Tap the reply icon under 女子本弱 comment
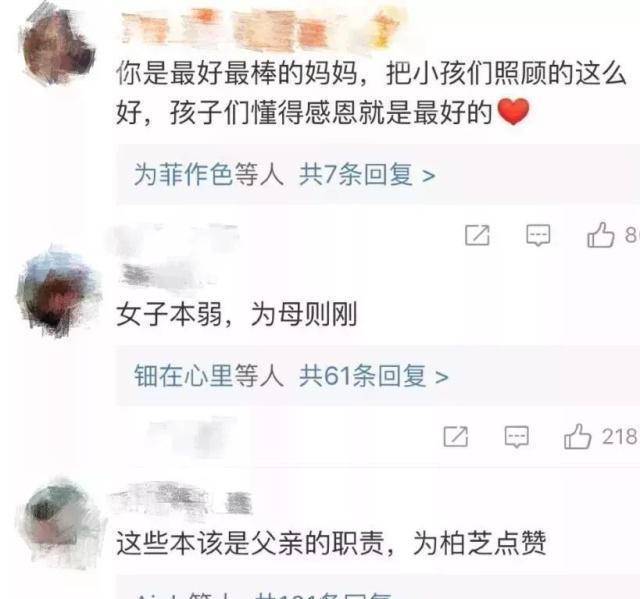 click(516, 437)
